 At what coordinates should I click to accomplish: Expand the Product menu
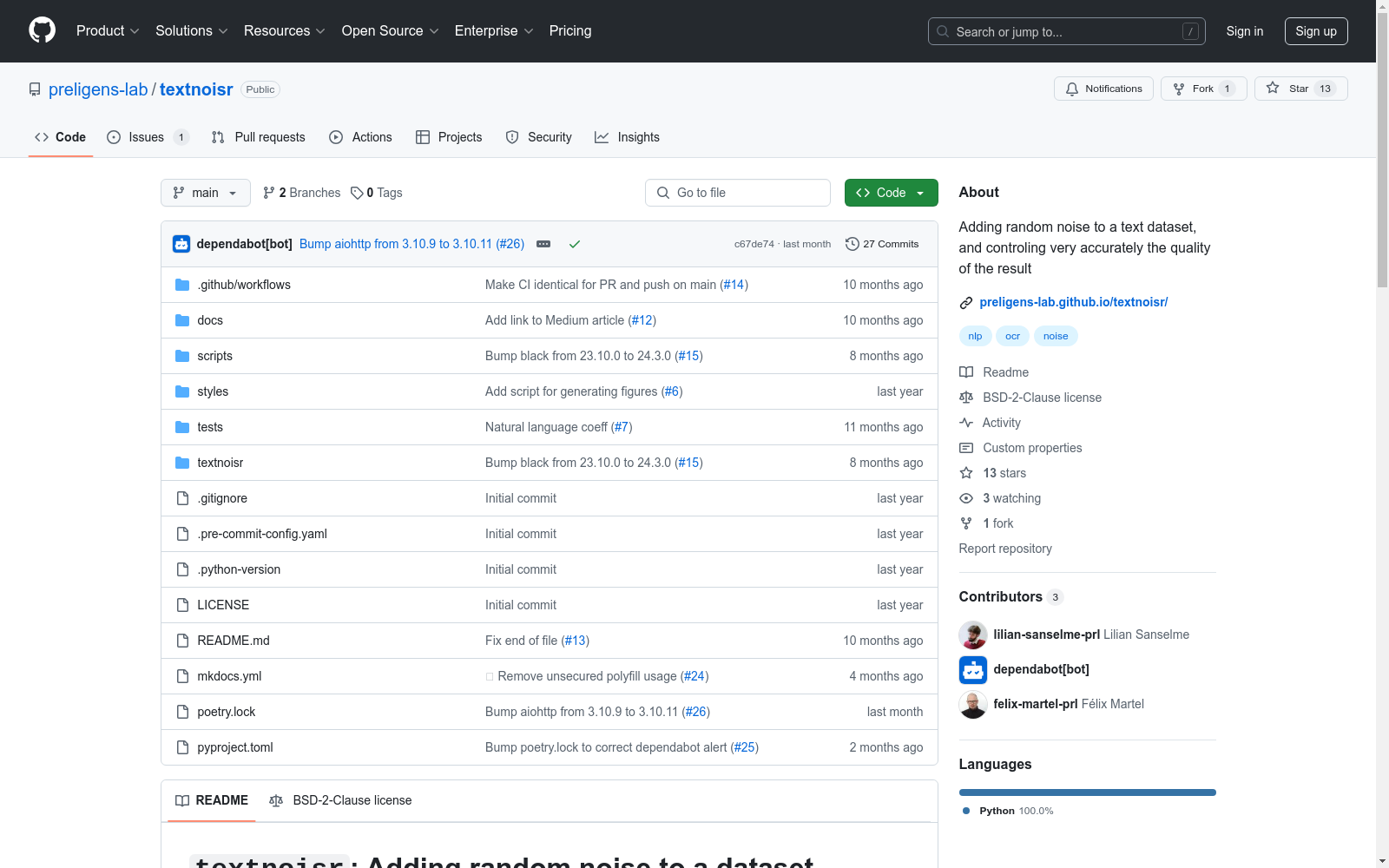pyautogui.click(x=108, y=30)
